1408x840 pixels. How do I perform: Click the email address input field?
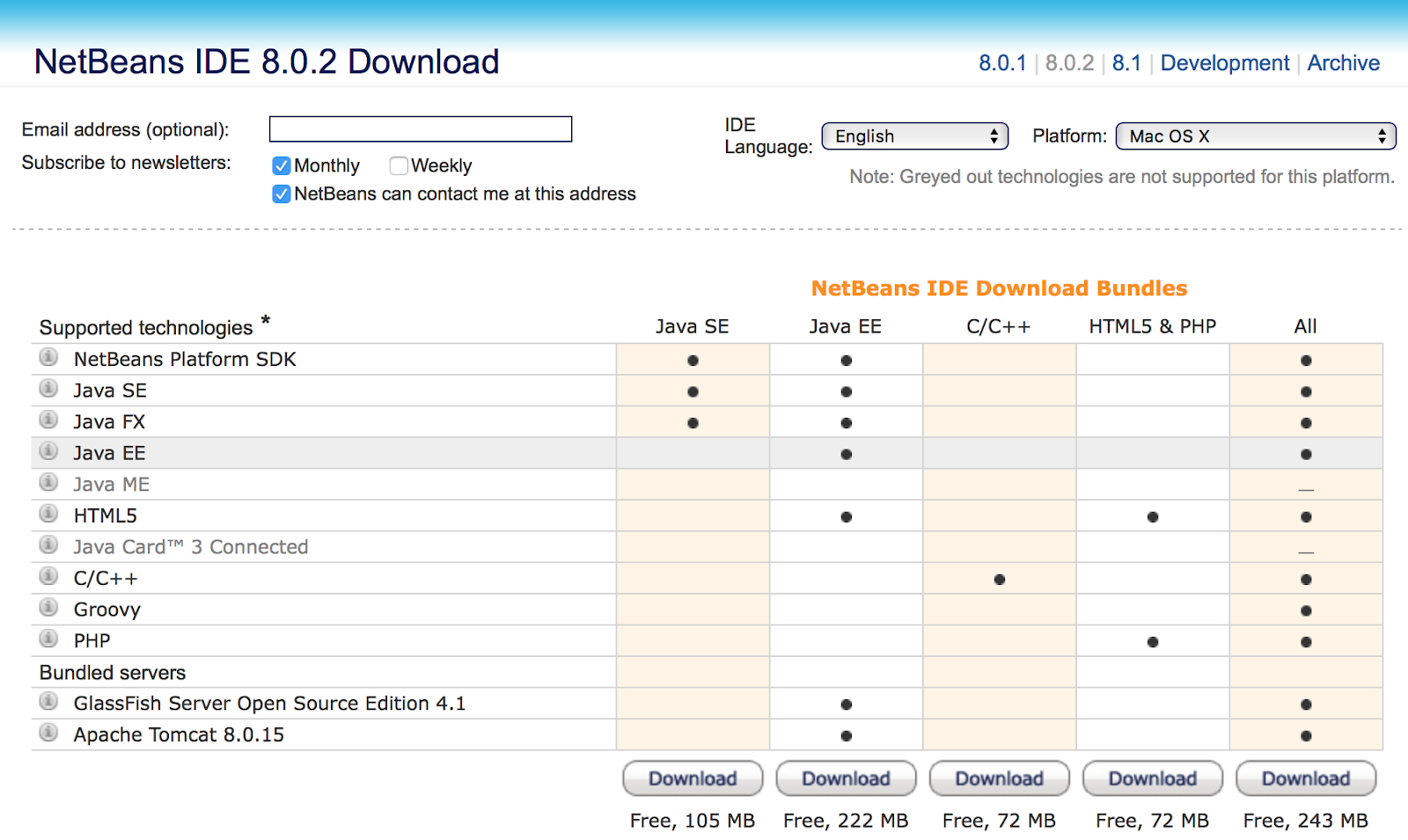420,128
